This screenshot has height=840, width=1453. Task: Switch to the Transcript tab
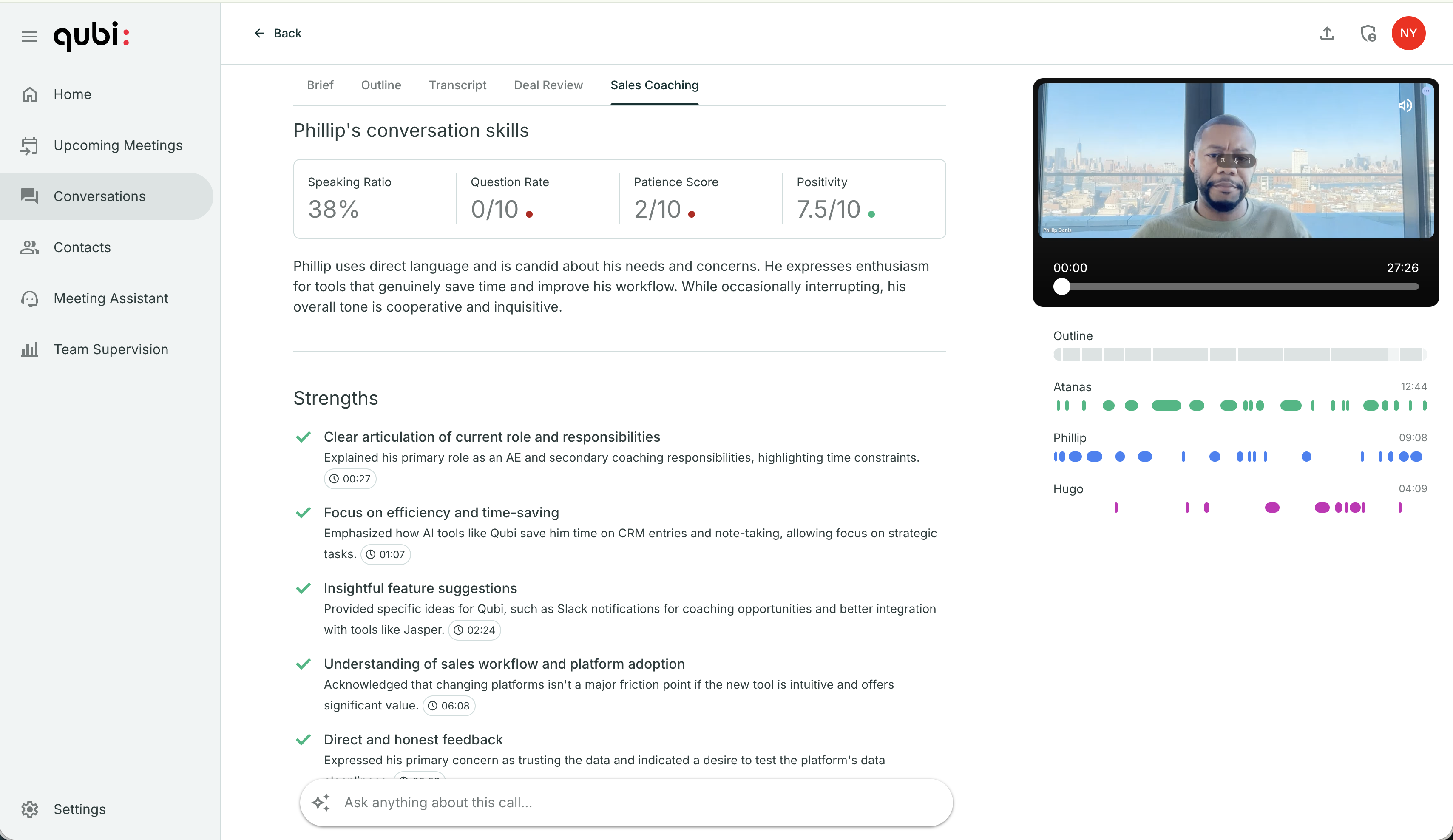coord(457,85)
